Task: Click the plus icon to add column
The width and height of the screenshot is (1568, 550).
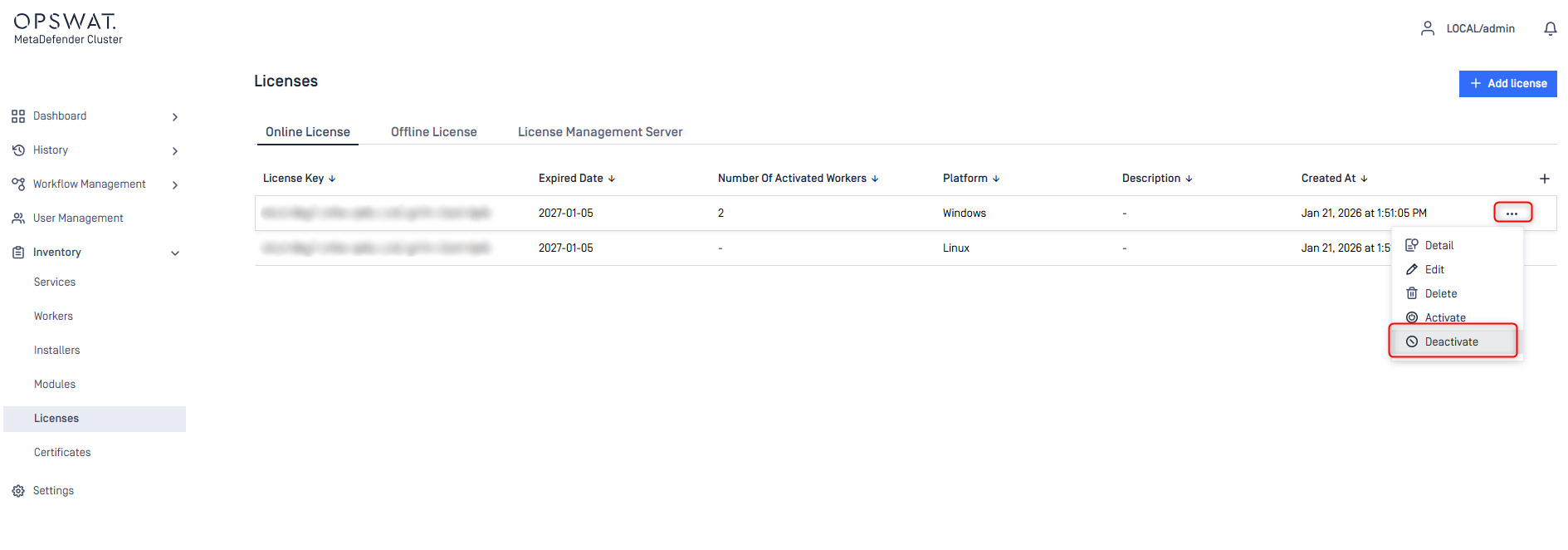Action: 1544,179
